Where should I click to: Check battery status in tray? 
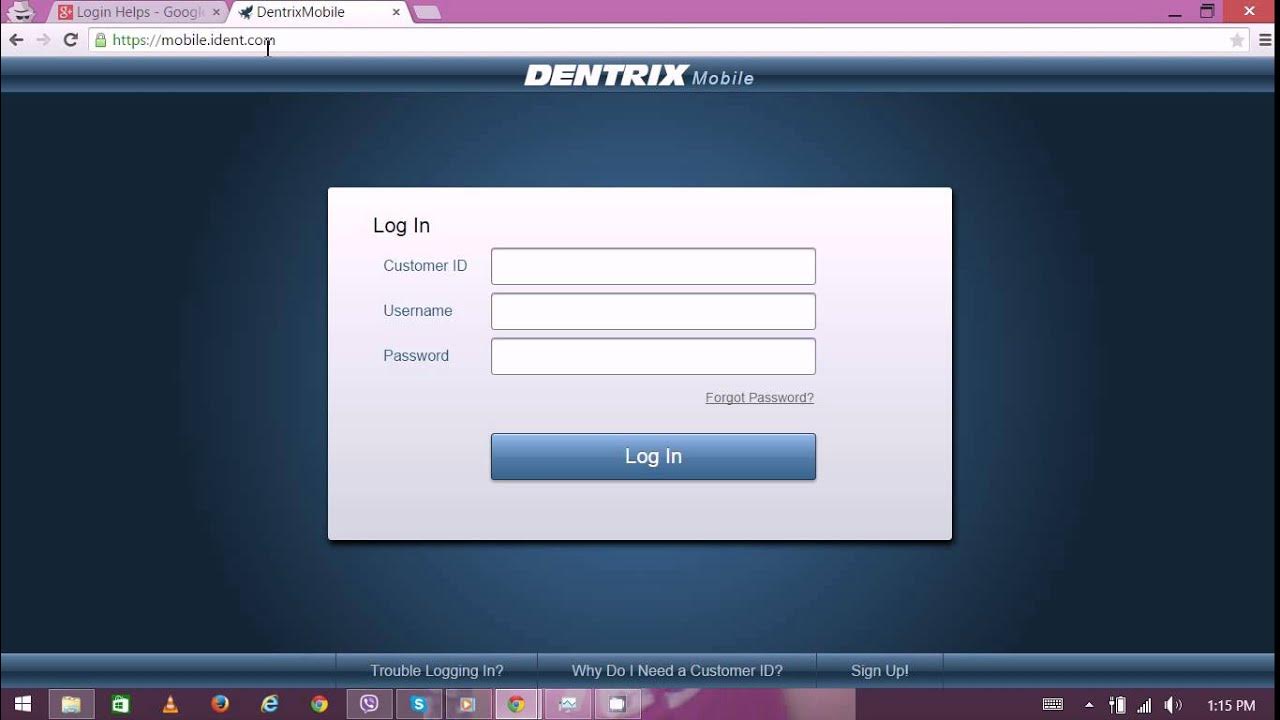pos(1118,705)
